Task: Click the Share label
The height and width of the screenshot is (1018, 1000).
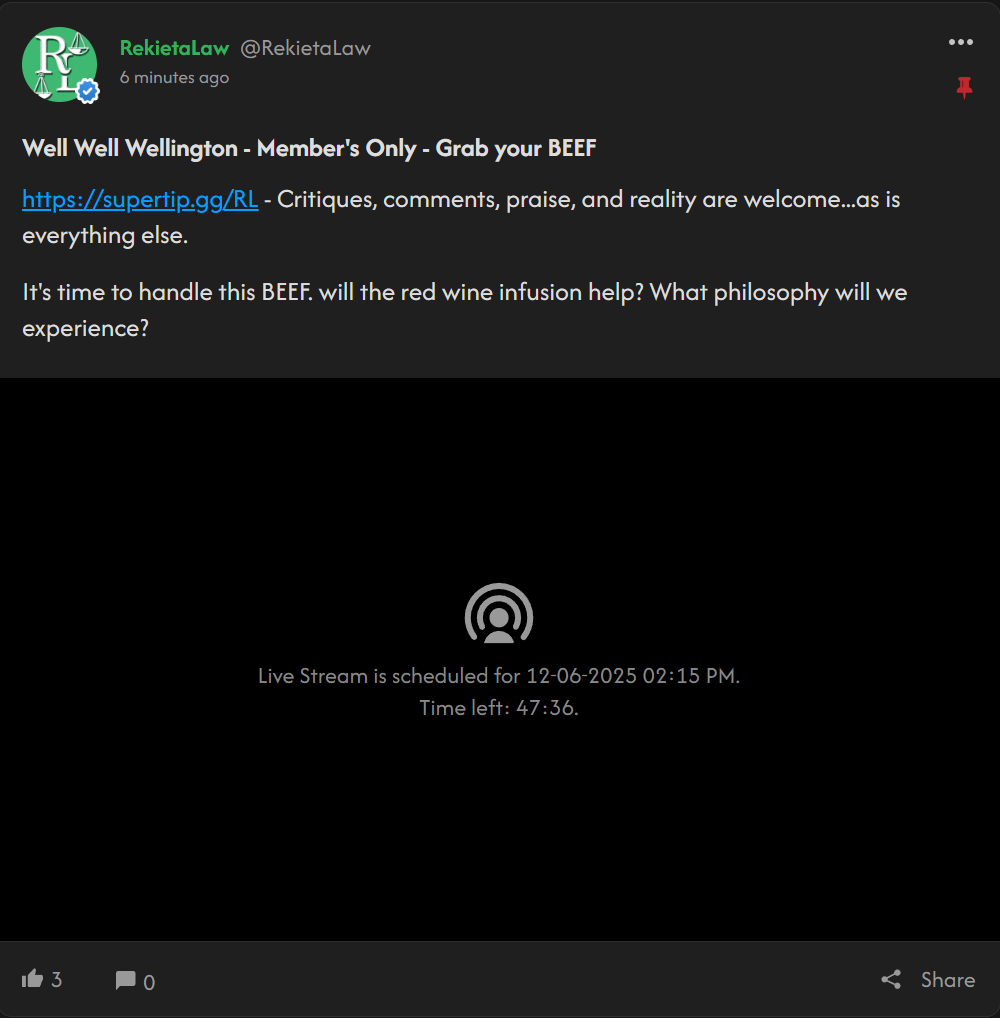Action: [x=947, y=980]
